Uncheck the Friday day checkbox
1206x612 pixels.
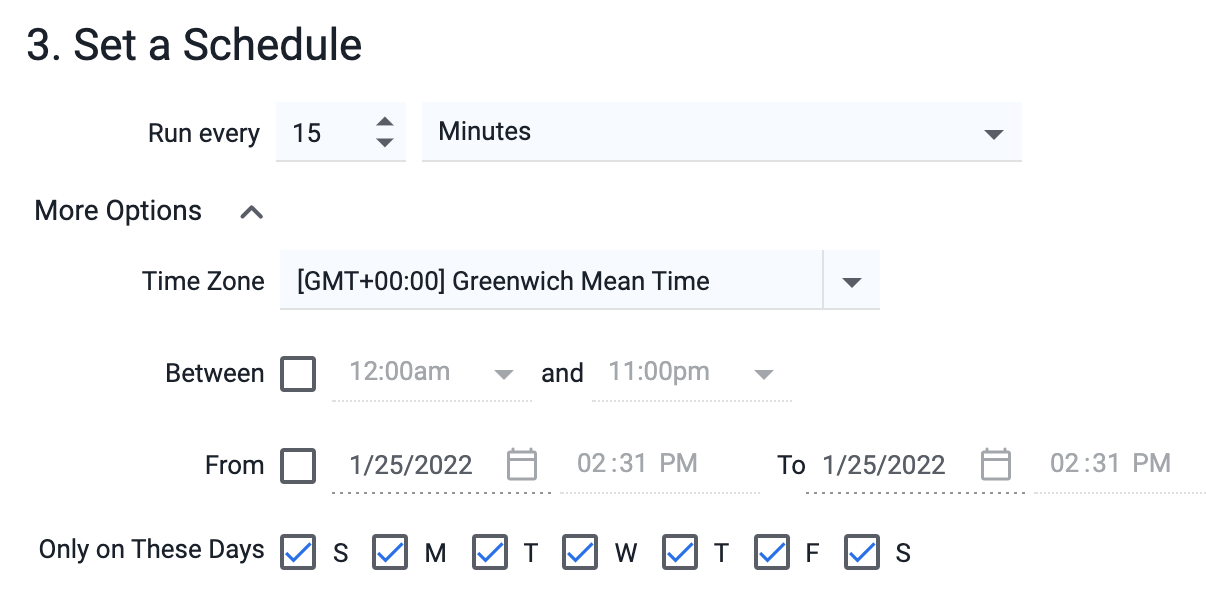click(772, 552)
